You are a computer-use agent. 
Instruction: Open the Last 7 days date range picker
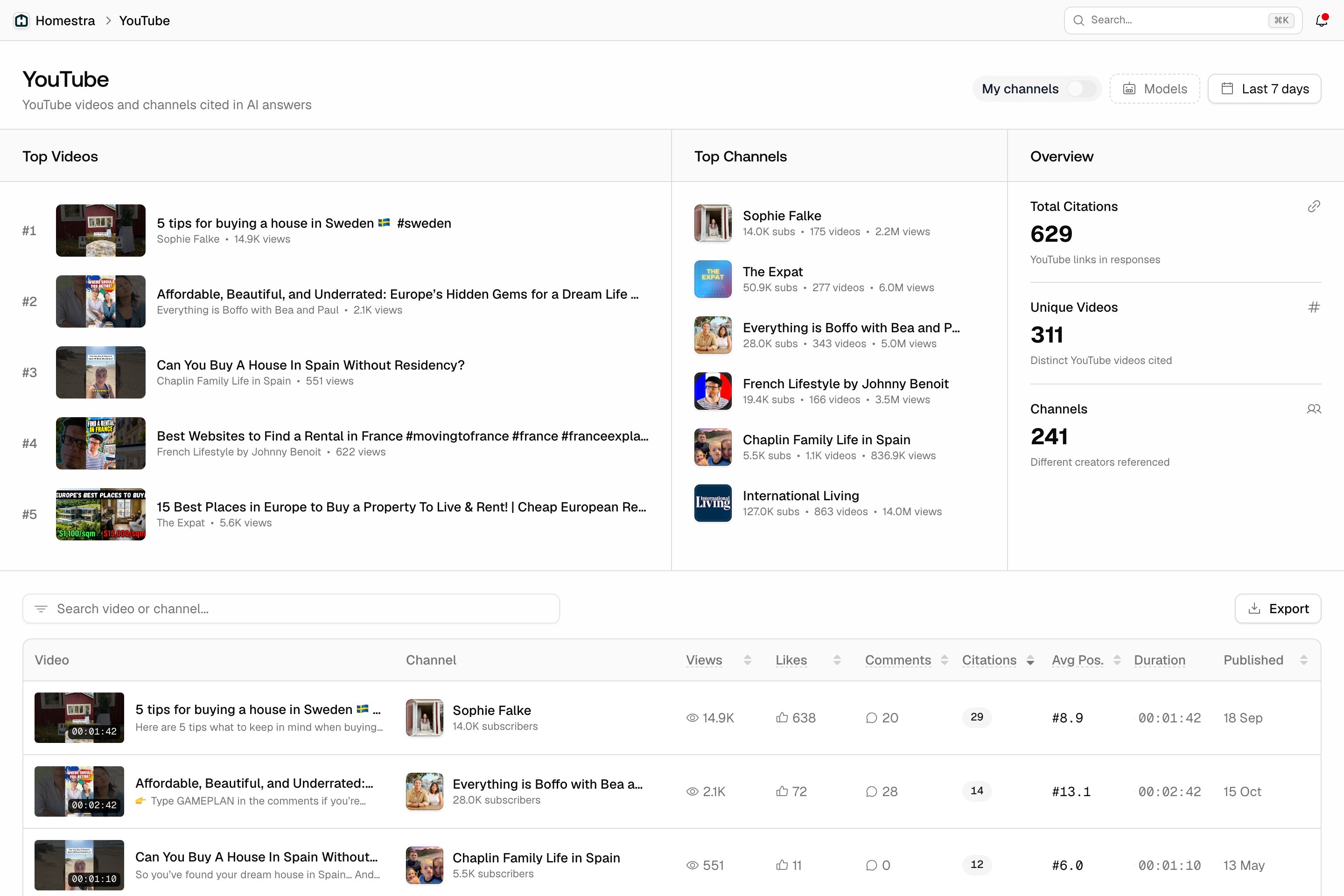click(x=1264, y=89)
